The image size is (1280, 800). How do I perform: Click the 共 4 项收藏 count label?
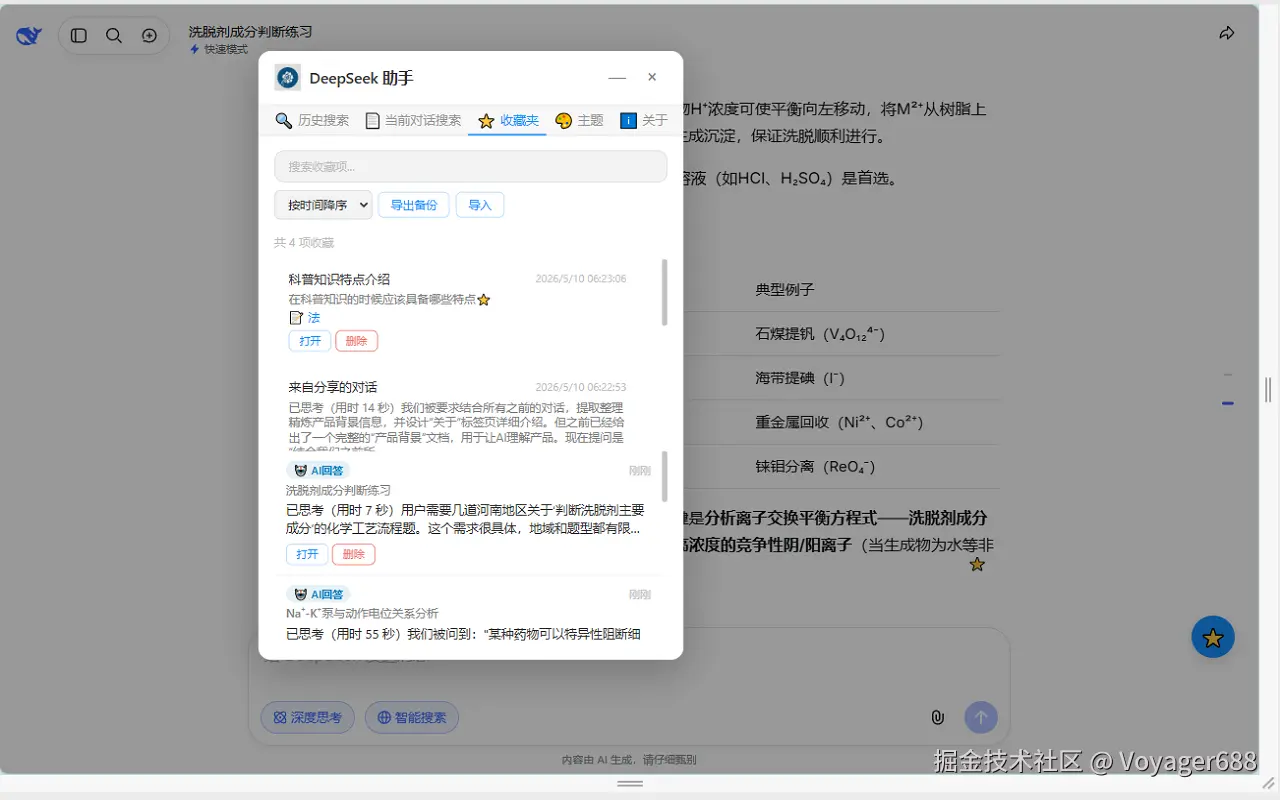[304, 243]
